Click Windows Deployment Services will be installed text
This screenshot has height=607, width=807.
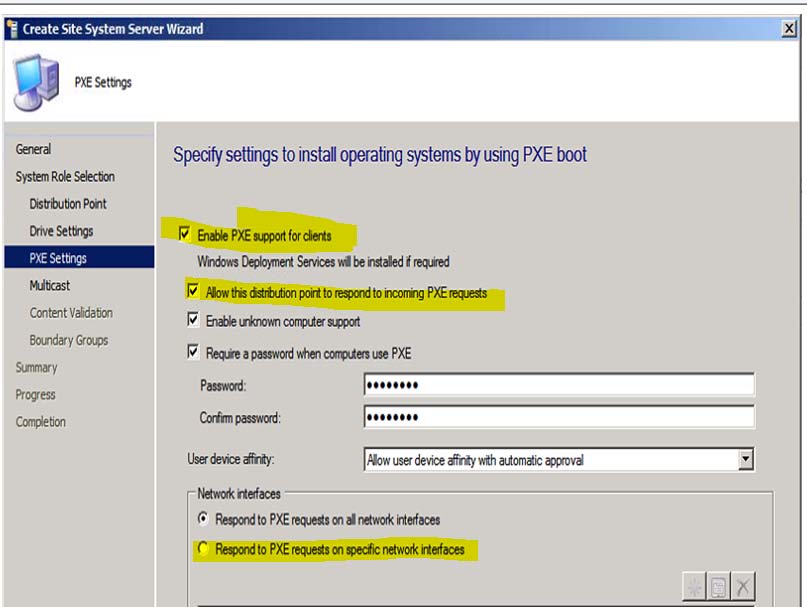pos(323,262)
